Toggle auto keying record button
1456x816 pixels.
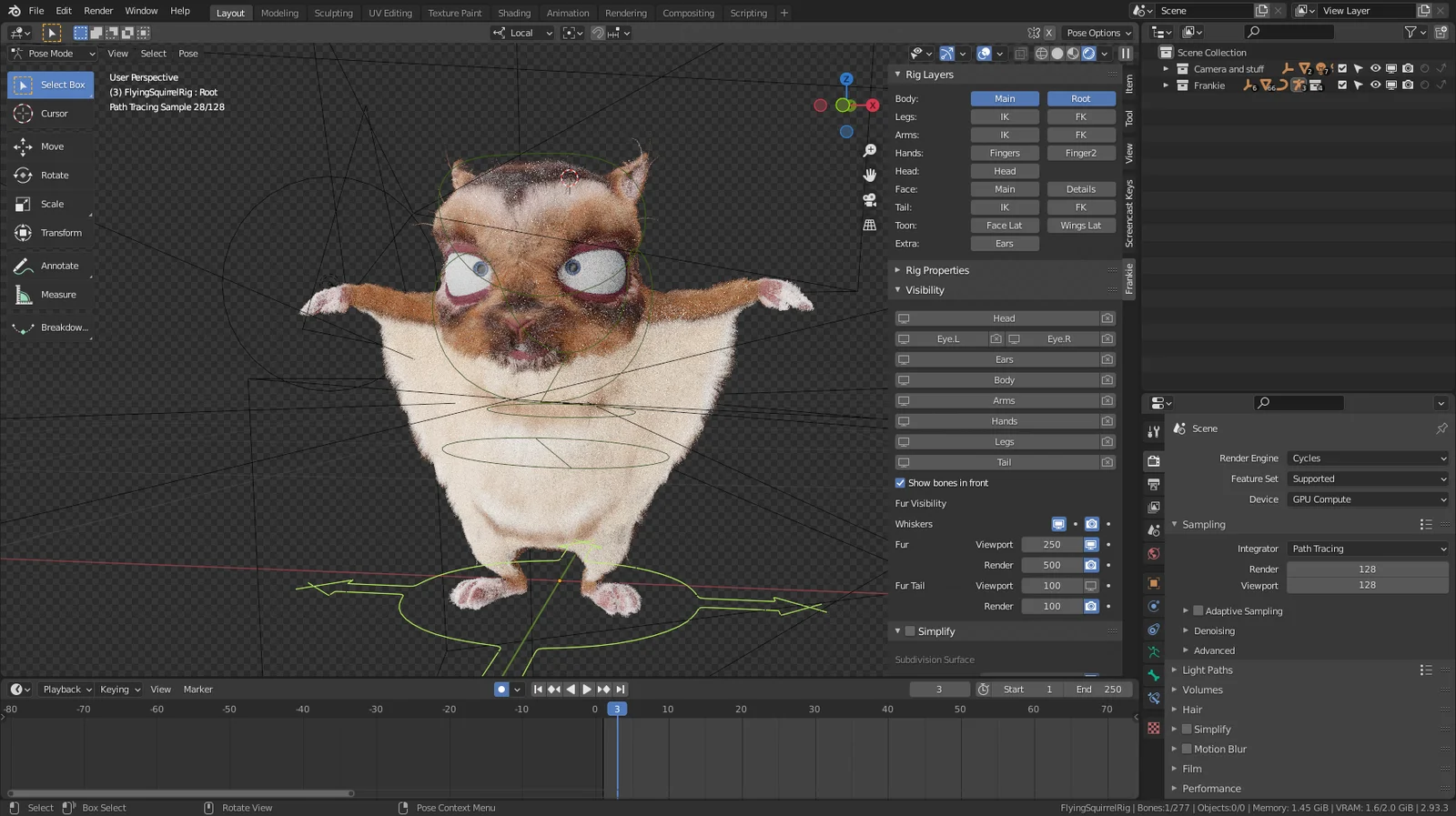click(x=501, y=690)
